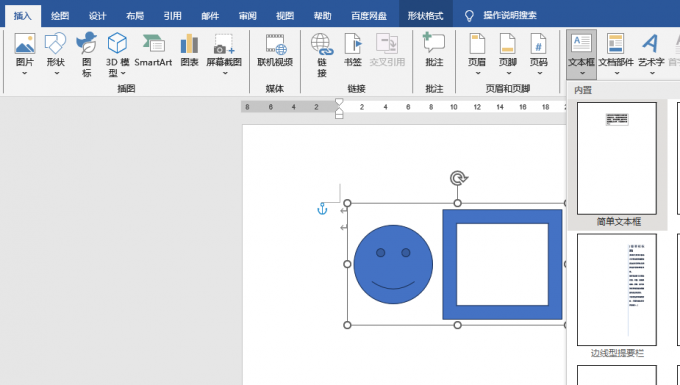Click the 页脚 (Footer) icon
The height and width of the screenshot is (385, 680).
[507, 43]
